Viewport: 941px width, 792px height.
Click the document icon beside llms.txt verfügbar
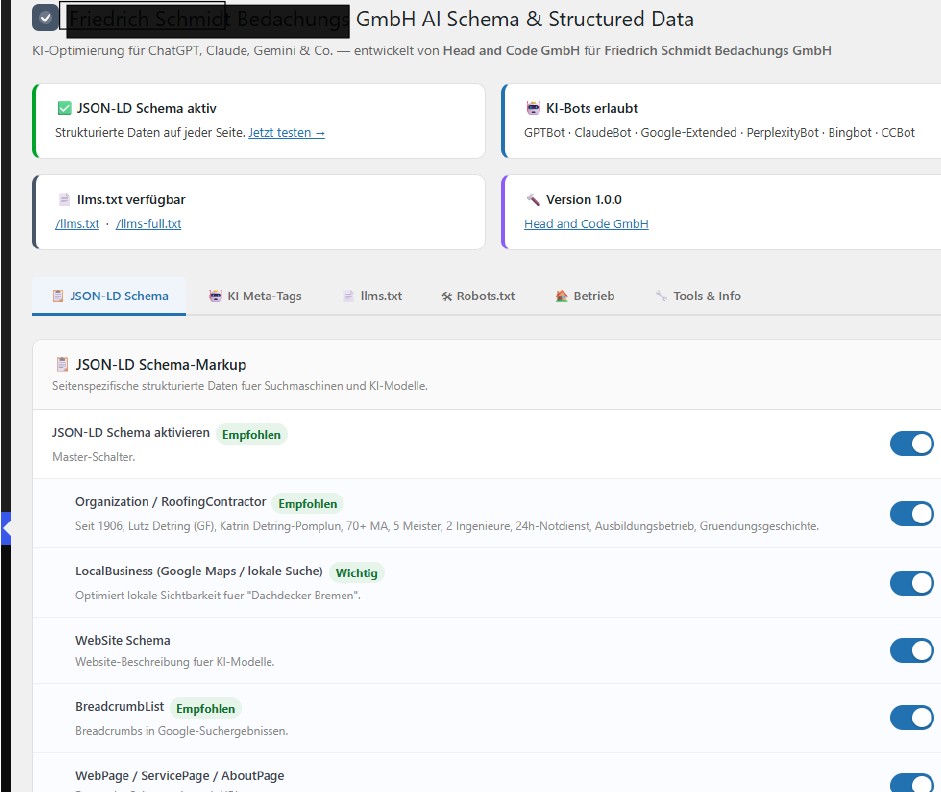64,199
